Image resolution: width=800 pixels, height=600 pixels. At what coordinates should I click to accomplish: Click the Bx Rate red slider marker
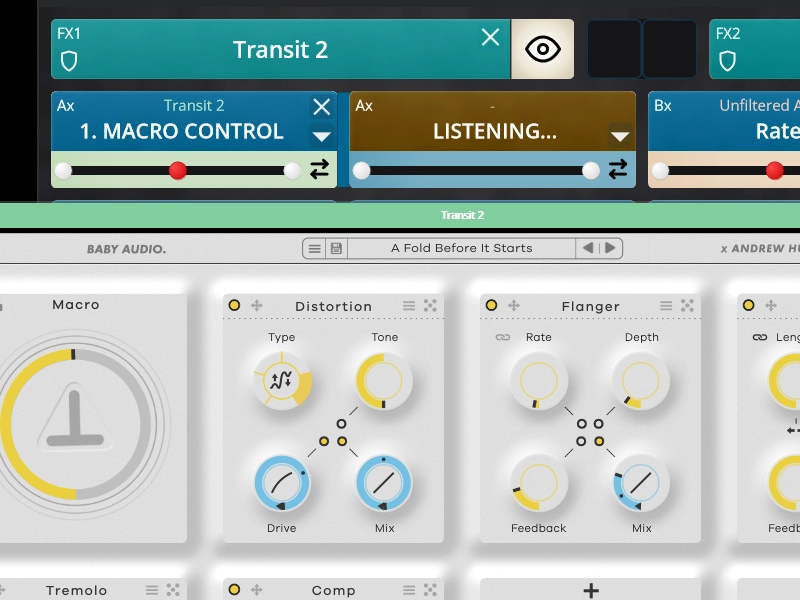point(774,170)
